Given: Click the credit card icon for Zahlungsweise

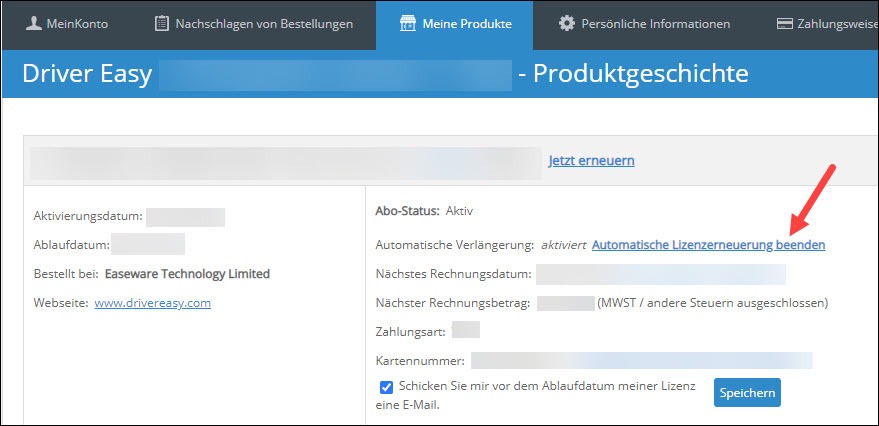Looking at the screenshot, I should (x=784, y=24).
